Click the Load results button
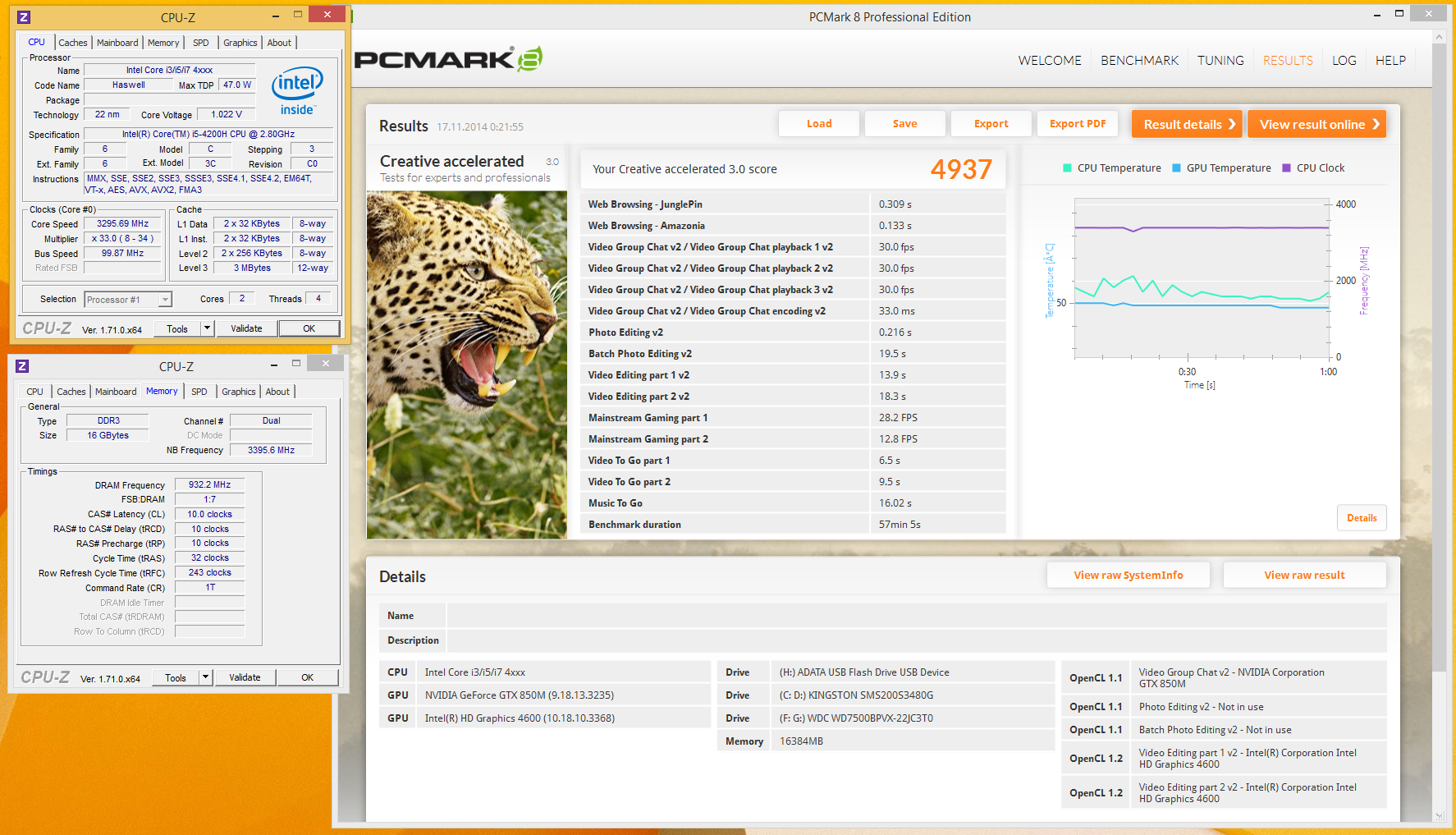The image size is (1456, 835). pos(819,124)
